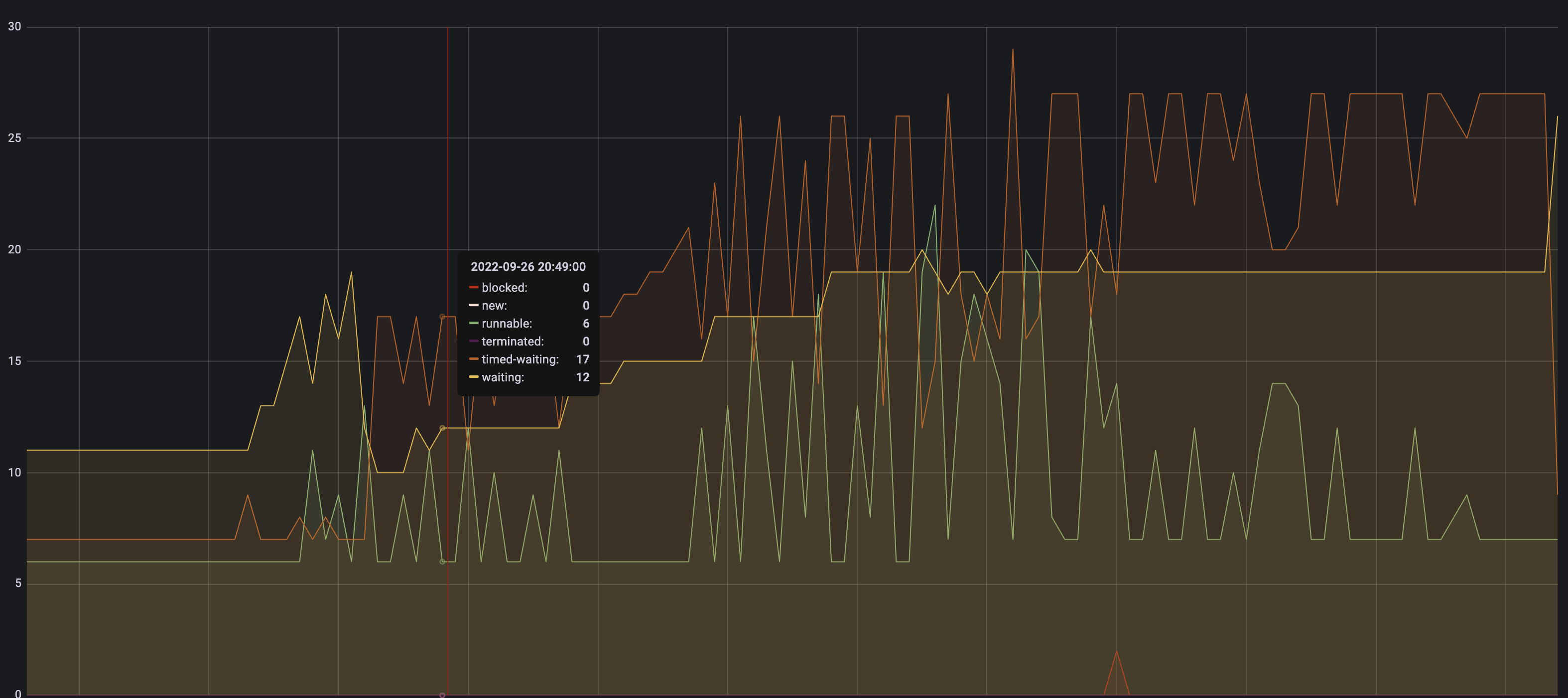Click the highest timed-waiting peak near 29
The height and width of the screenshot is (698, 1568).
[1013, 50]
